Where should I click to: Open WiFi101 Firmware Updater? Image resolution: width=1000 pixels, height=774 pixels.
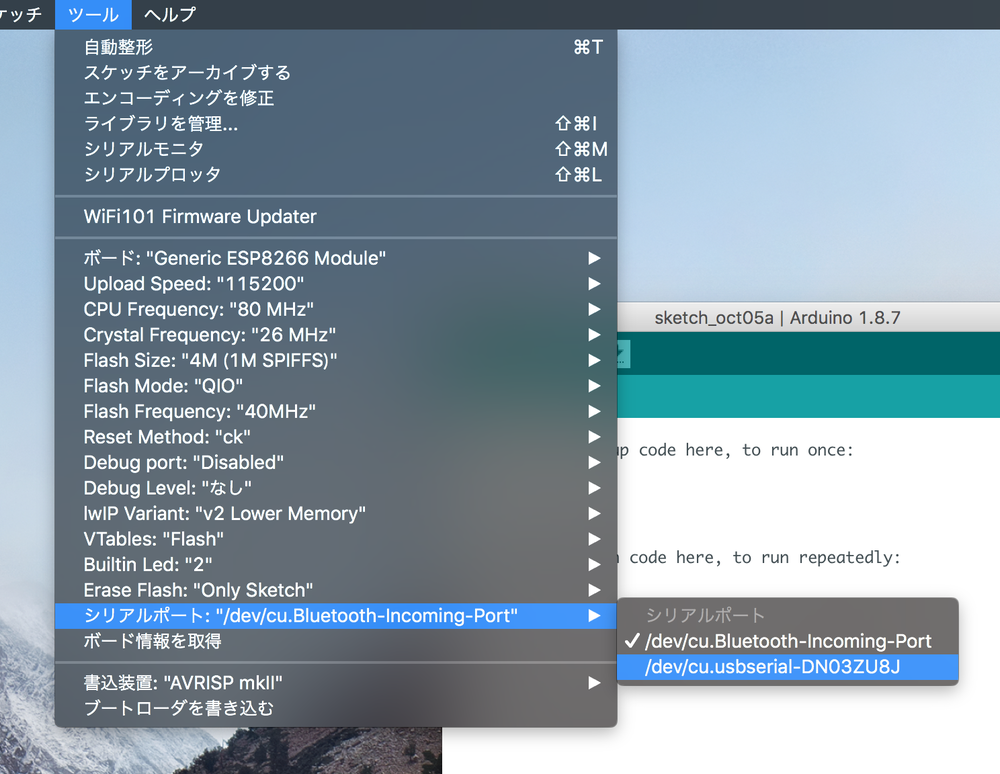coord(200,216)
